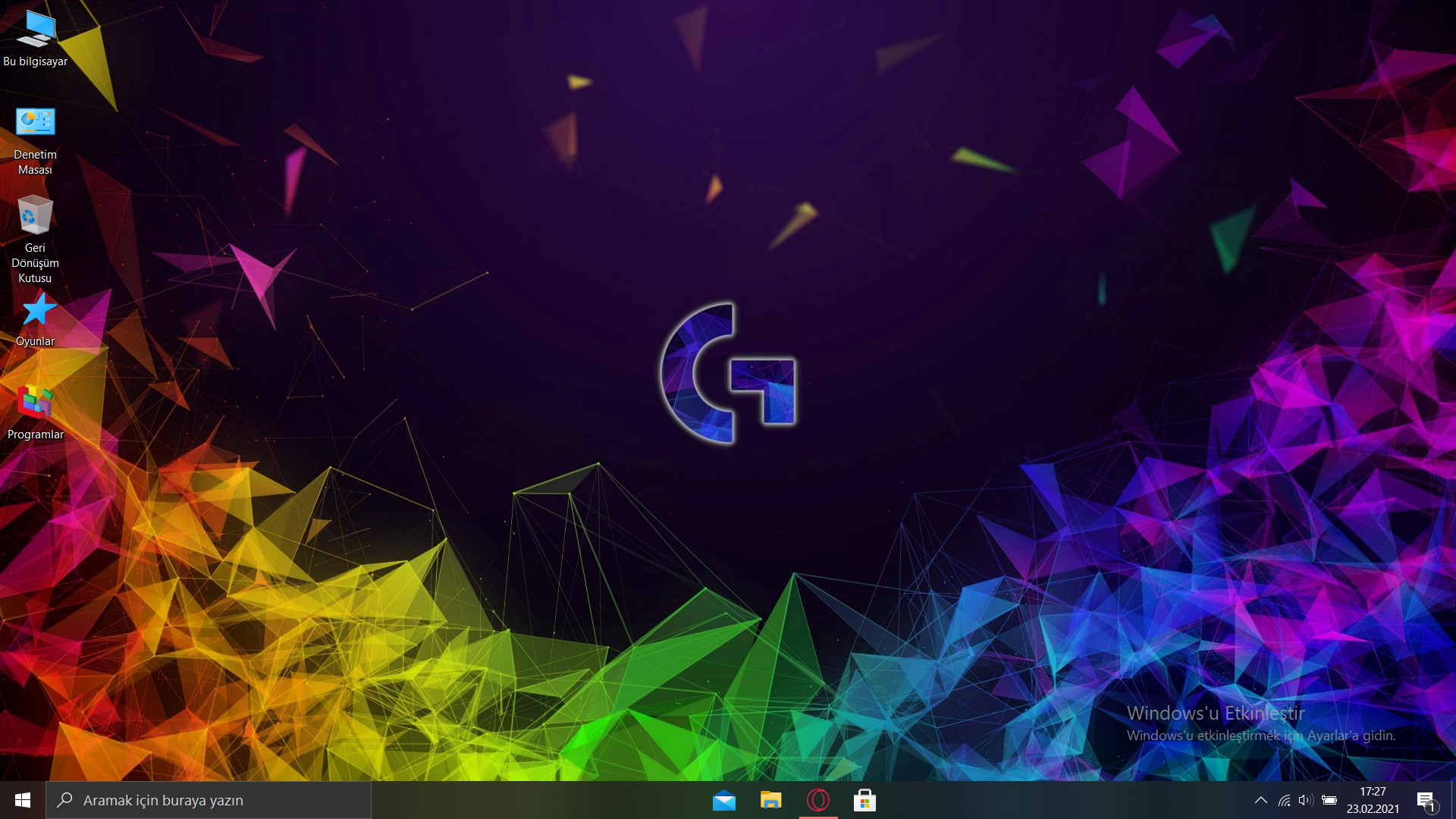Open the volume speaker icon in the tray
Viewport: 1456px width, 819px height.
click(x=1305, y=800)
